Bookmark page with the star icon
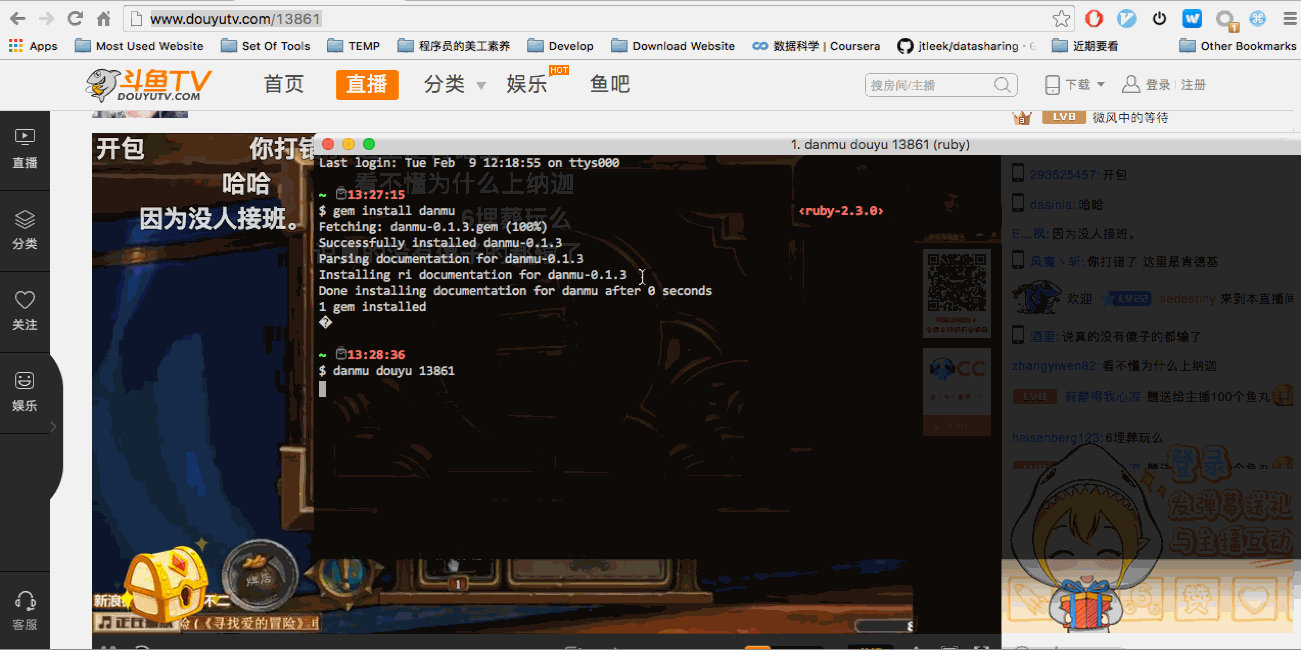Viewport: 1301px width, 650px height. coord(1061,19)
